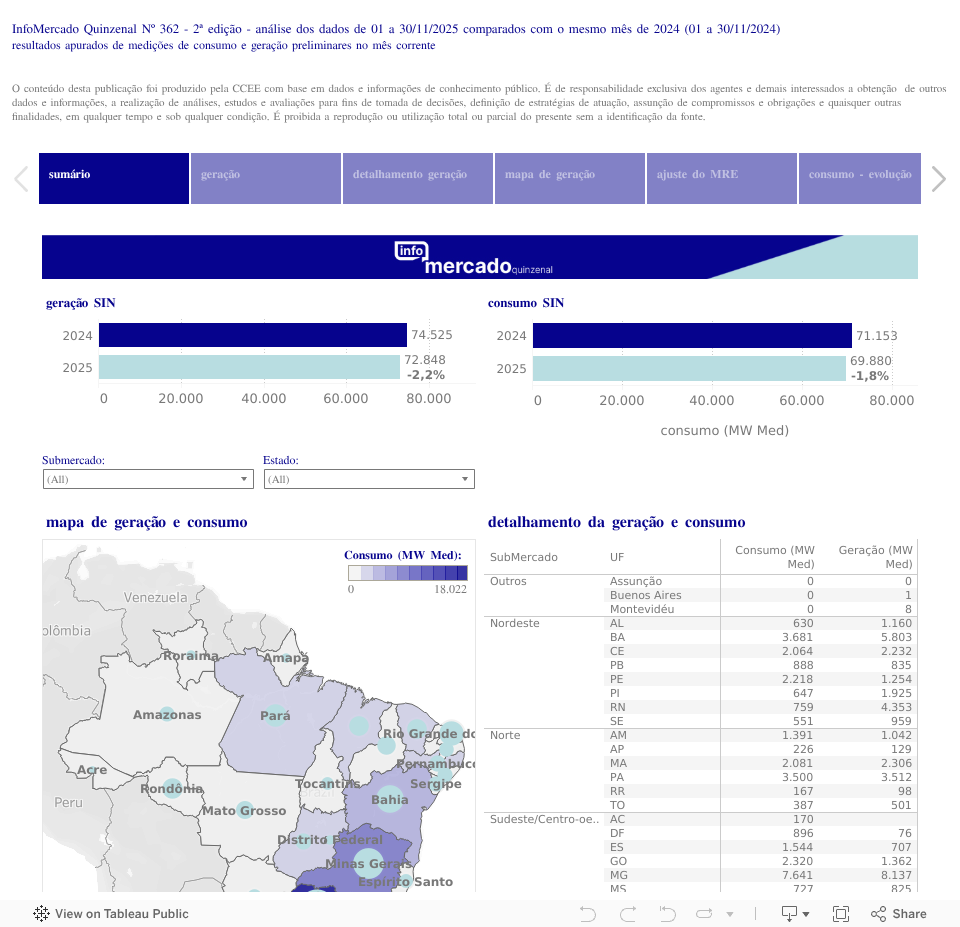Click the Refresh data icon
Viewport: 960px width, 927px height.
[x=704, y=913]
